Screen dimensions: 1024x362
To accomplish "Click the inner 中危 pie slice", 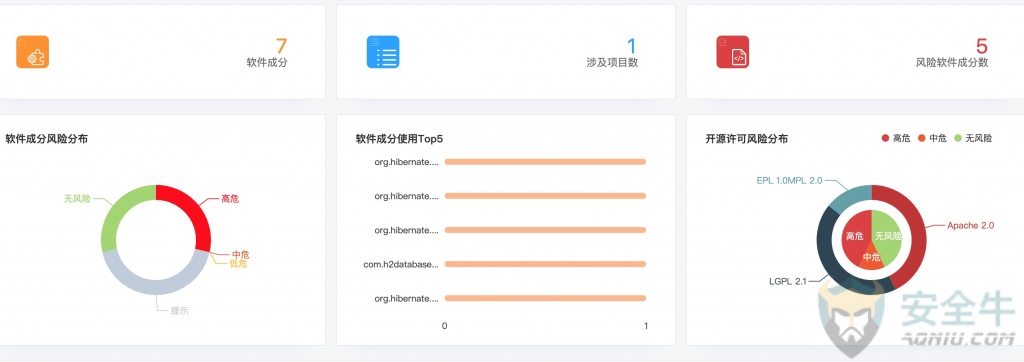I will pos(872,258).
